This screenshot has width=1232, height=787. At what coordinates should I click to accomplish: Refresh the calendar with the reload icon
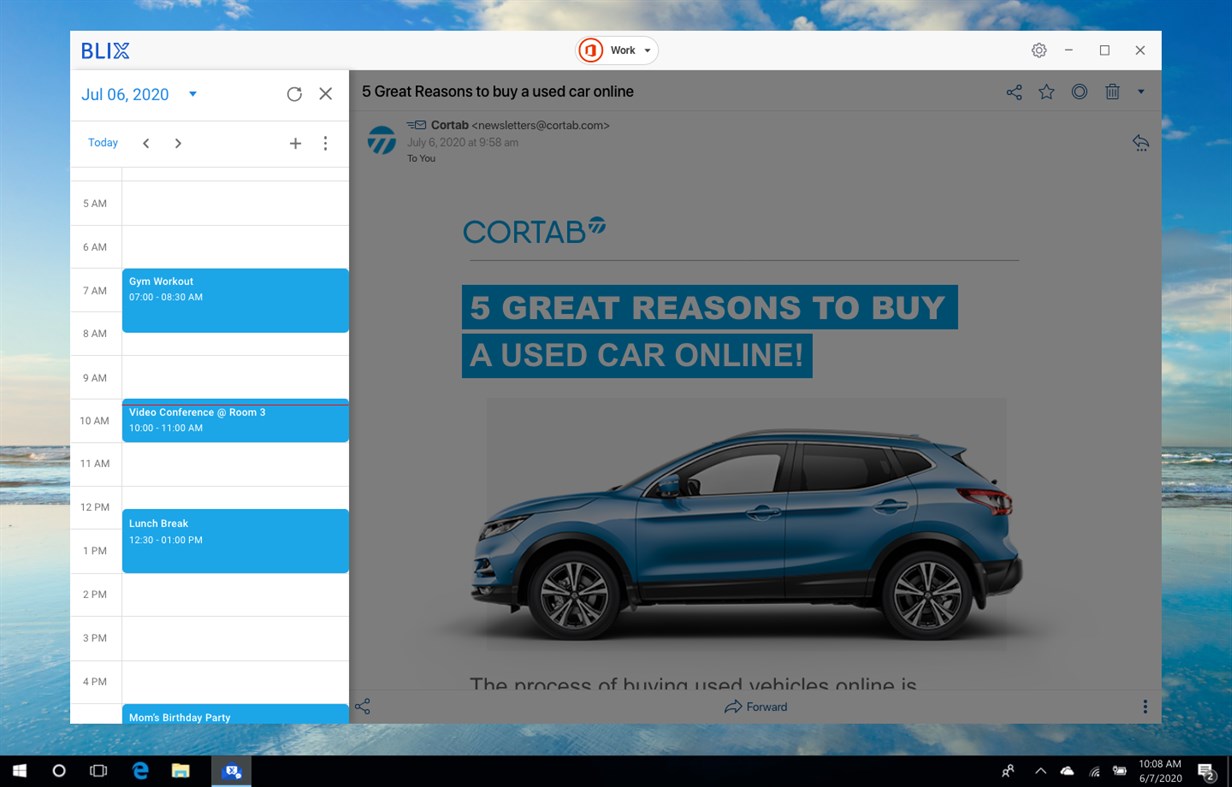point(294,94)
